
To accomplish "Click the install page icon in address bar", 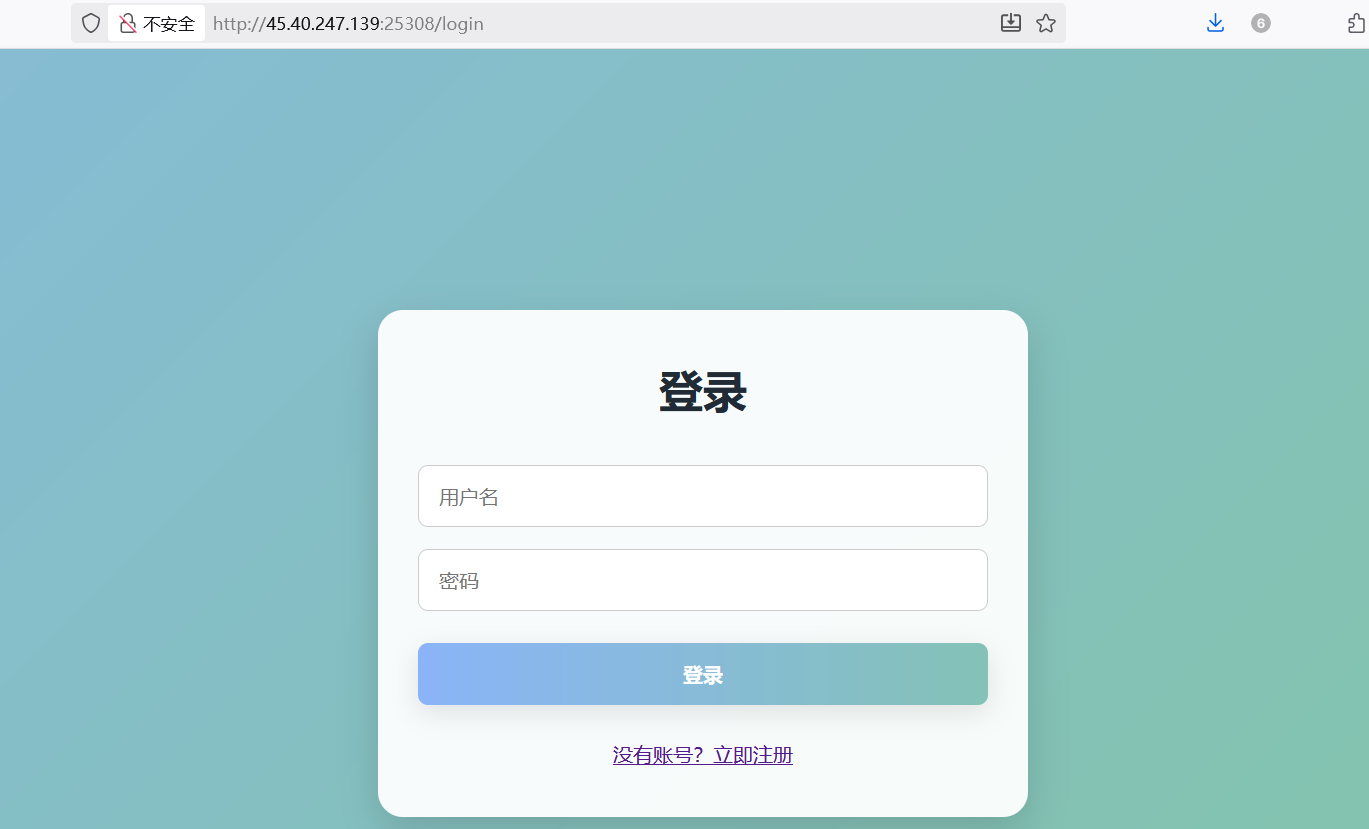I will coord(1011,23).
